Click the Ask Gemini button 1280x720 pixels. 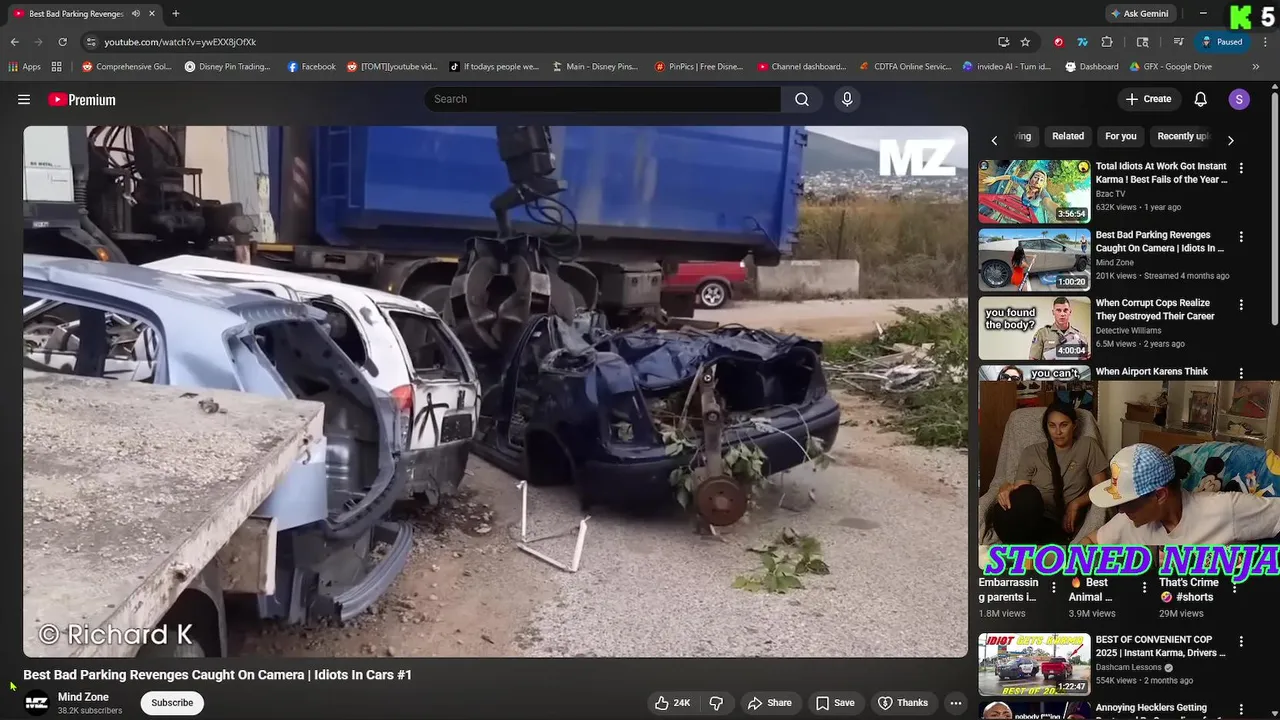point(1139,14)
